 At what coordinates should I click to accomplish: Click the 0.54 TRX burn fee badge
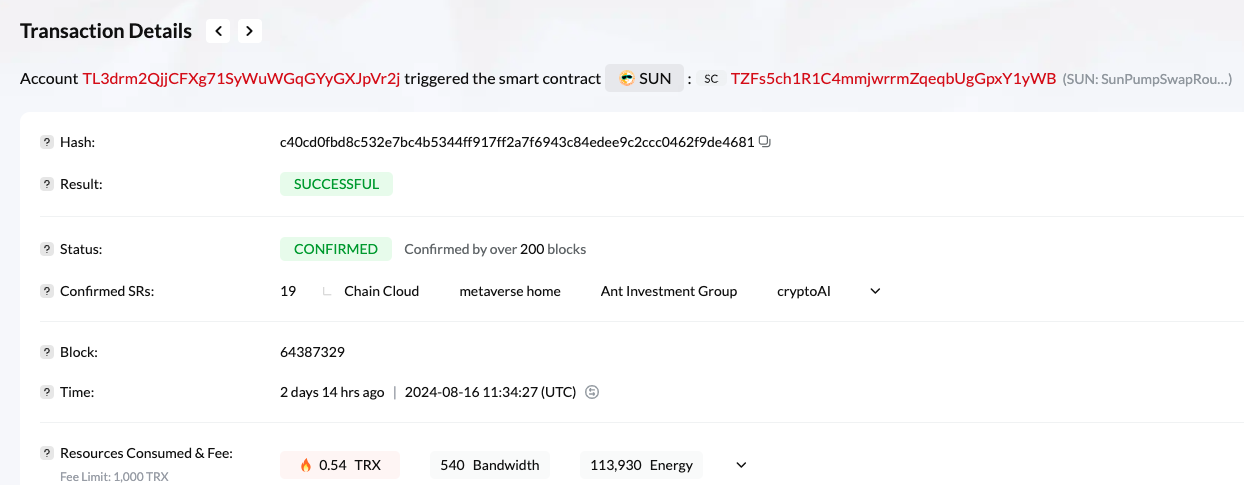pos(340,465)
